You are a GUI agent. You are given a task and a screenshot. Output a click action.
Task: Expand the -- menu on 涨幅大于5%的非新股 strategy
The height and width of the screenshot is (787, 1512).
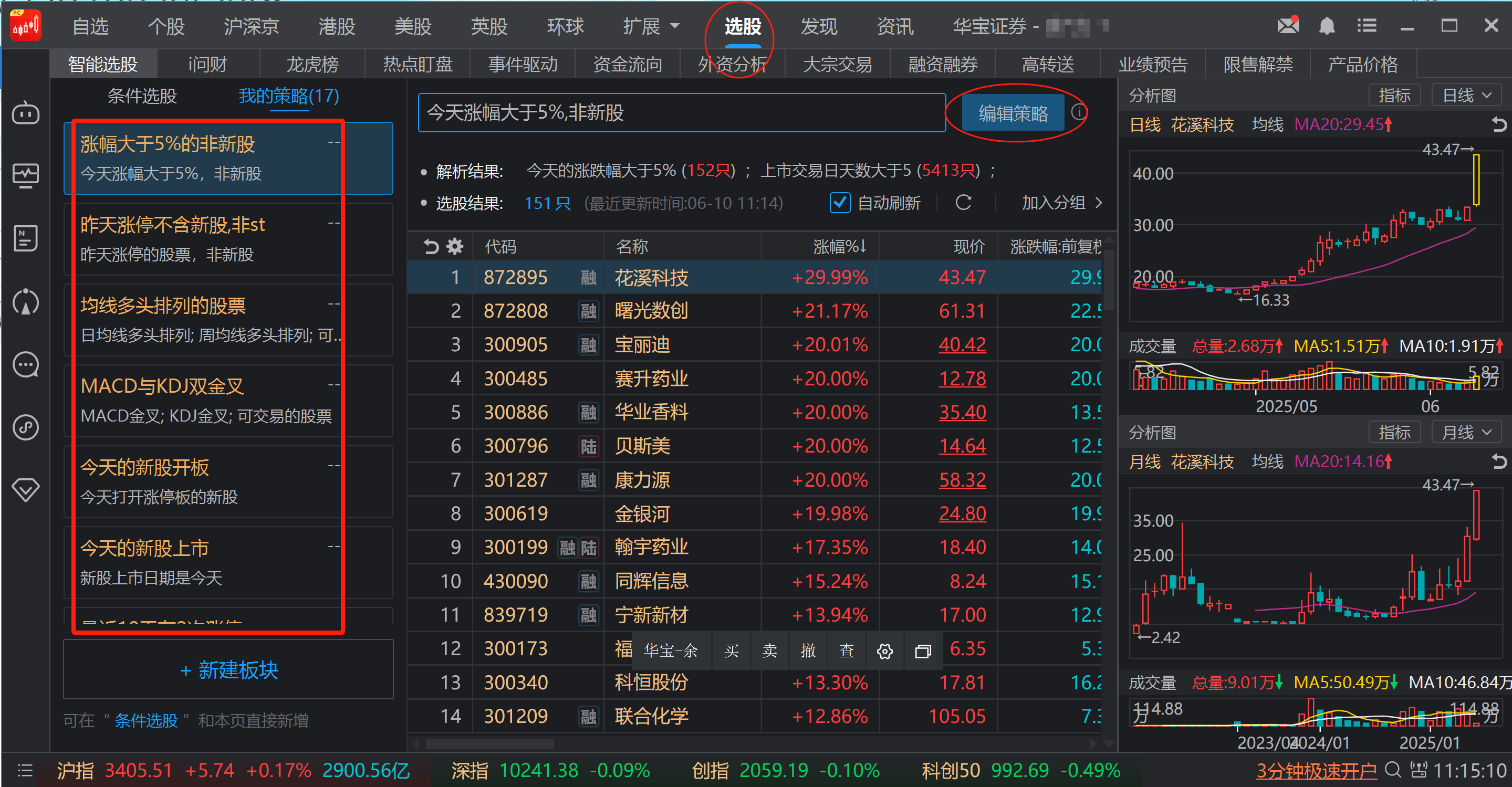334,143
